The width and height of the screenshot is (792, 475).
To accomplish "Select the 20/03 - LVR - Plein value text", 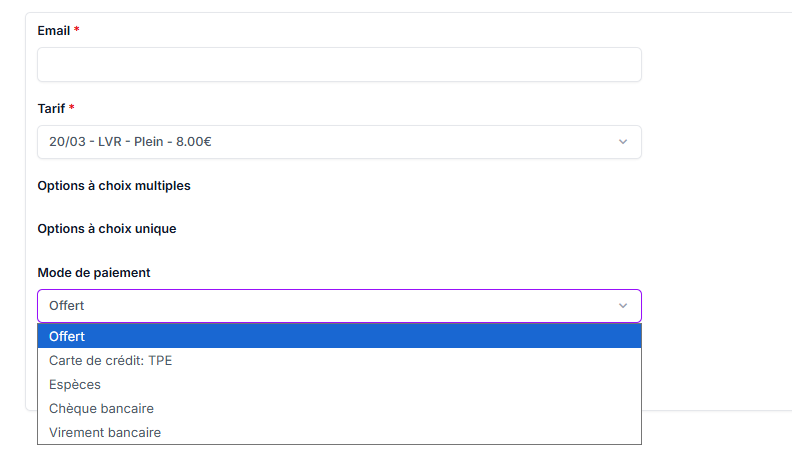I will (130, 142).
